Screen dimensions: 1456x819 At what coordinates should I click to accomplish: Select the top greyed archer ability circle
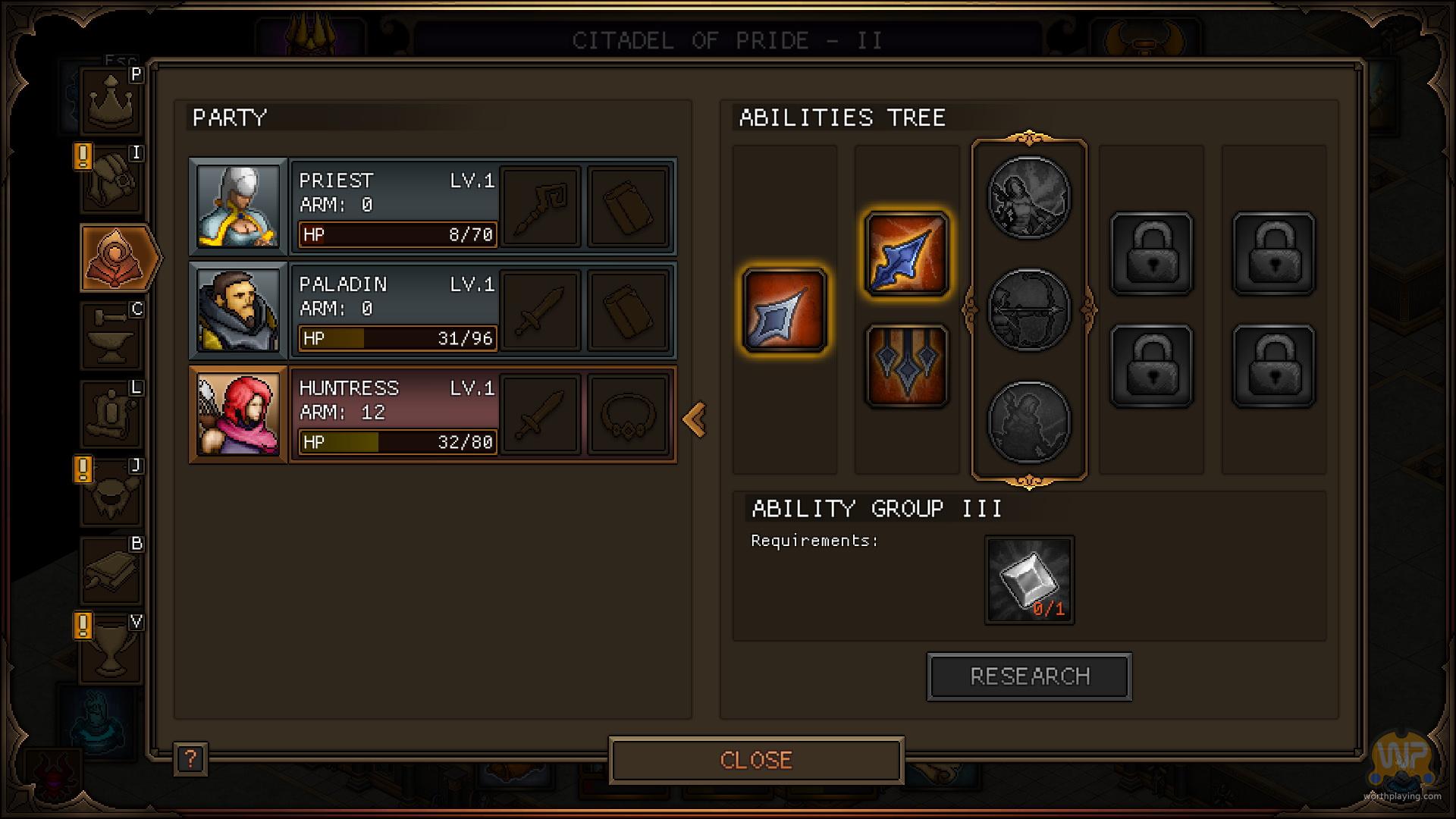1029,197
